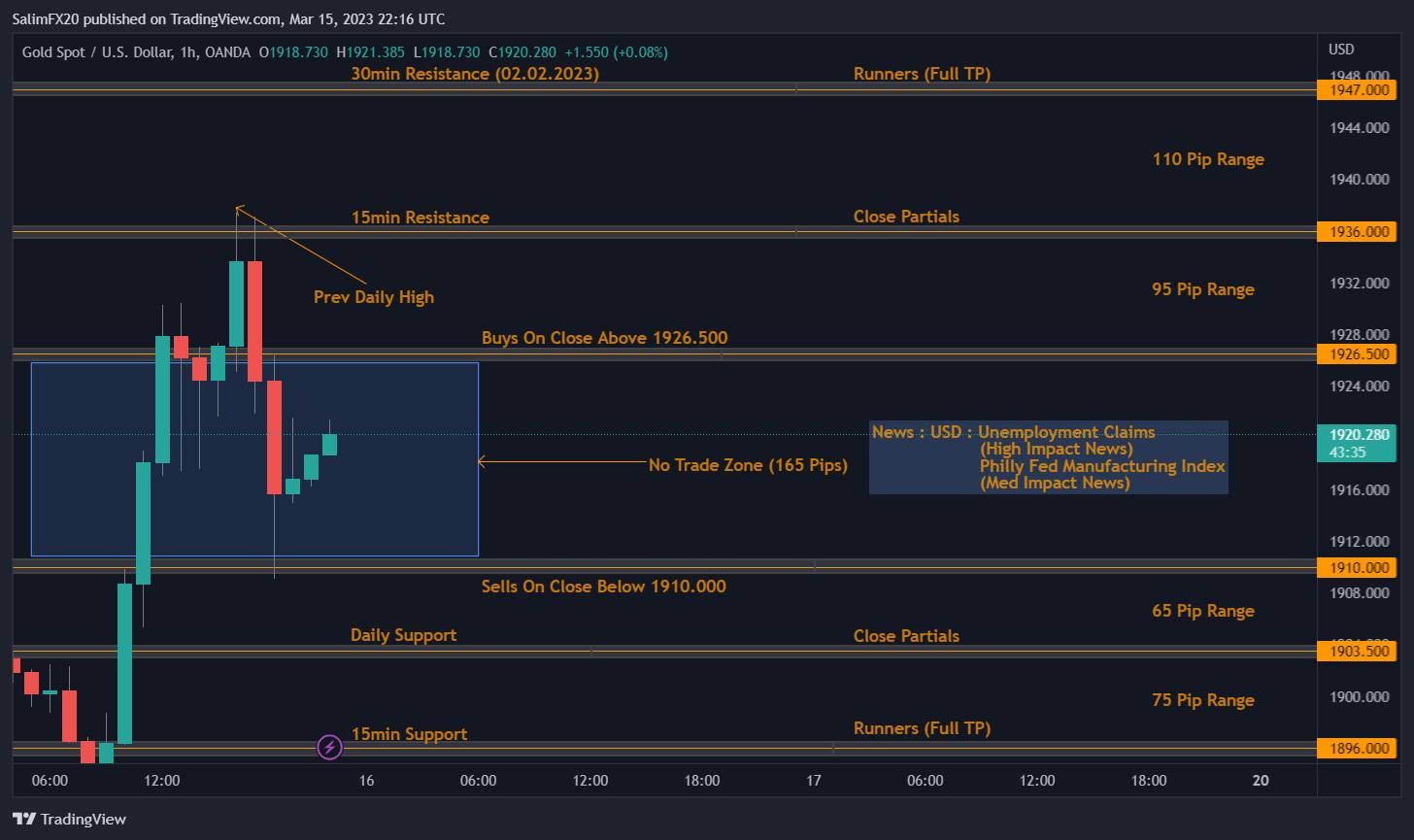
Task: Select the orange 1926.500 price tag
Action: (x=1357, y=354)
